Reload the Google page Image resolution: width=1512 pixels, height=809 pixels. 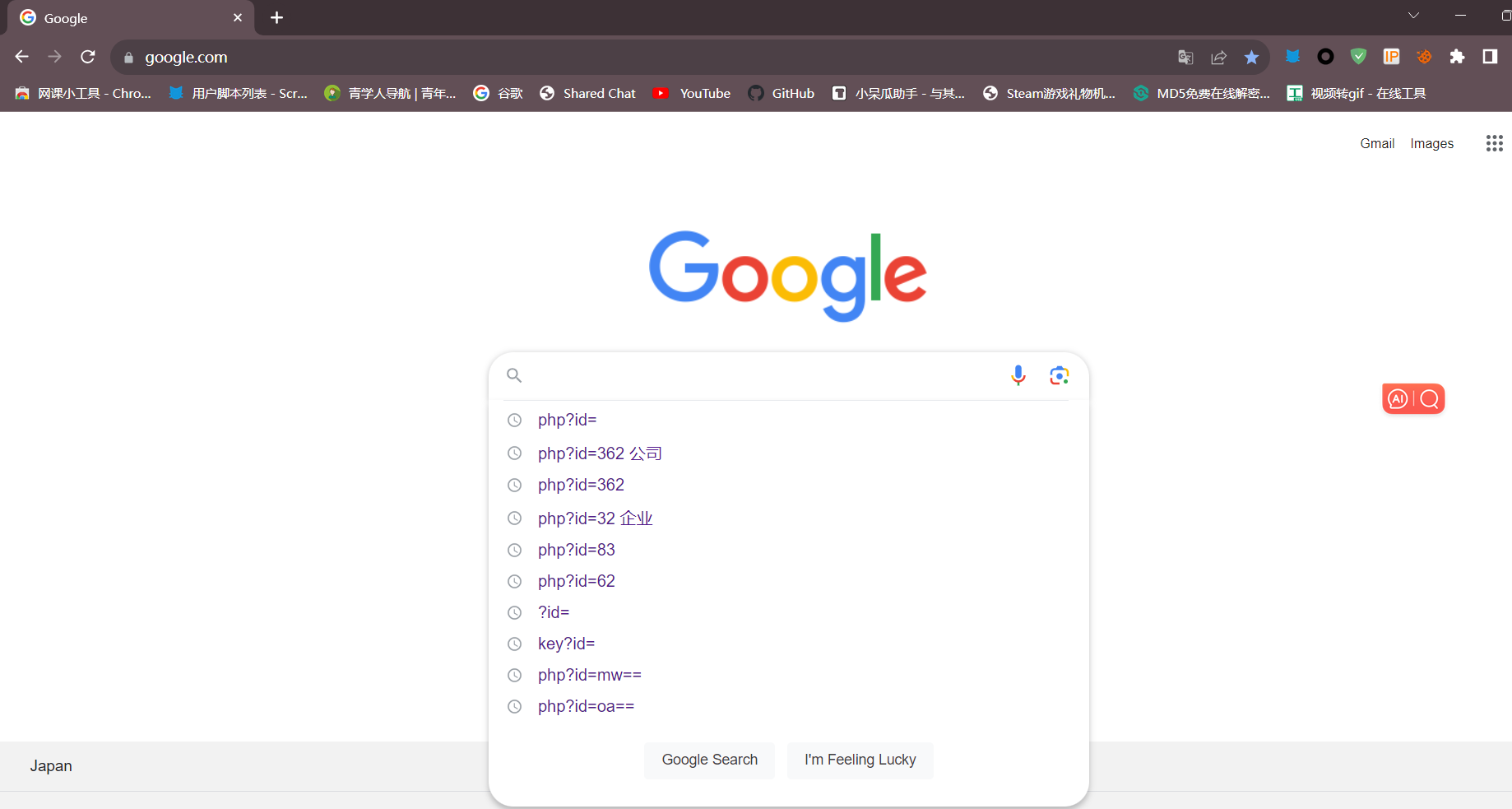[88, 57]
